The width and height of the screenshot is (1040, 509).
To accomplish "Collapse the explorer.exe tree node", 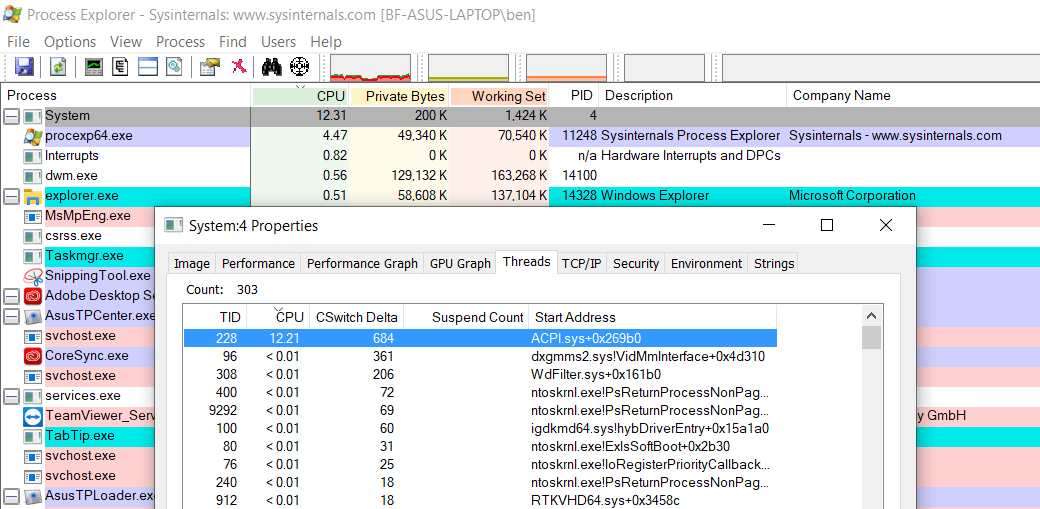I will tap(11, 196).
